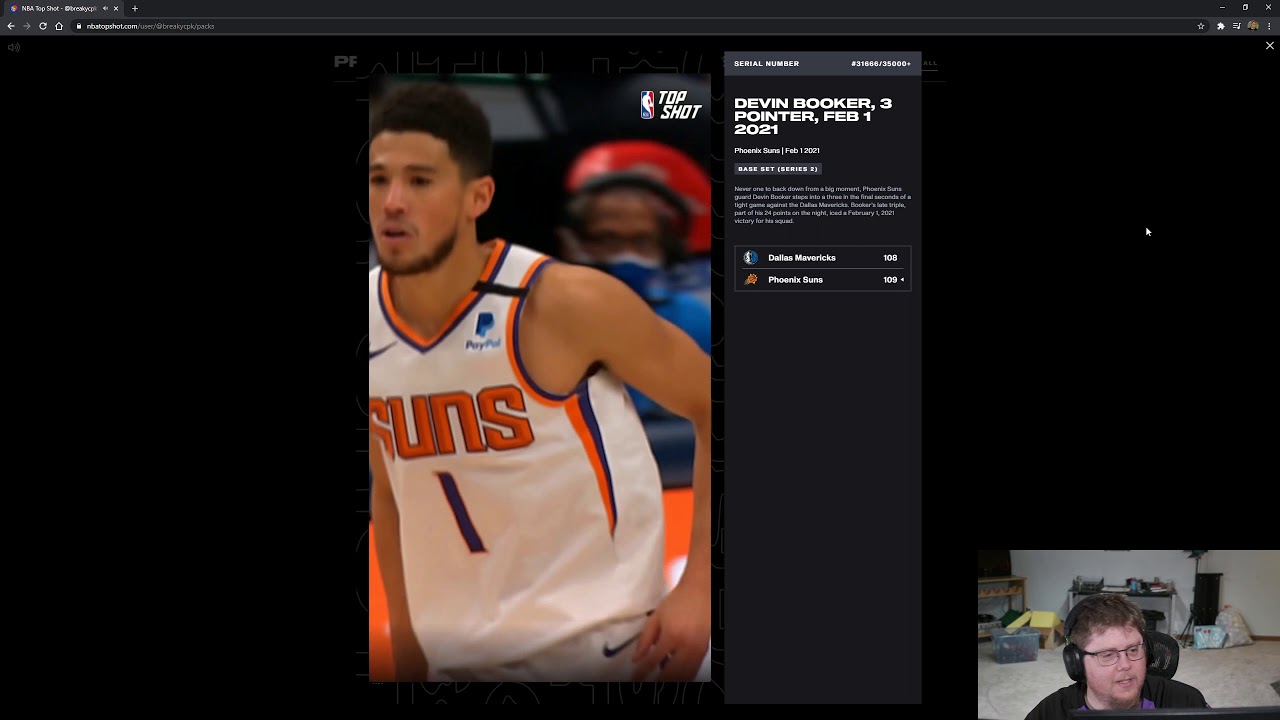Open the browser home page icon
The height and width of the screenshot is (720, 1280).
click(59, 26)
